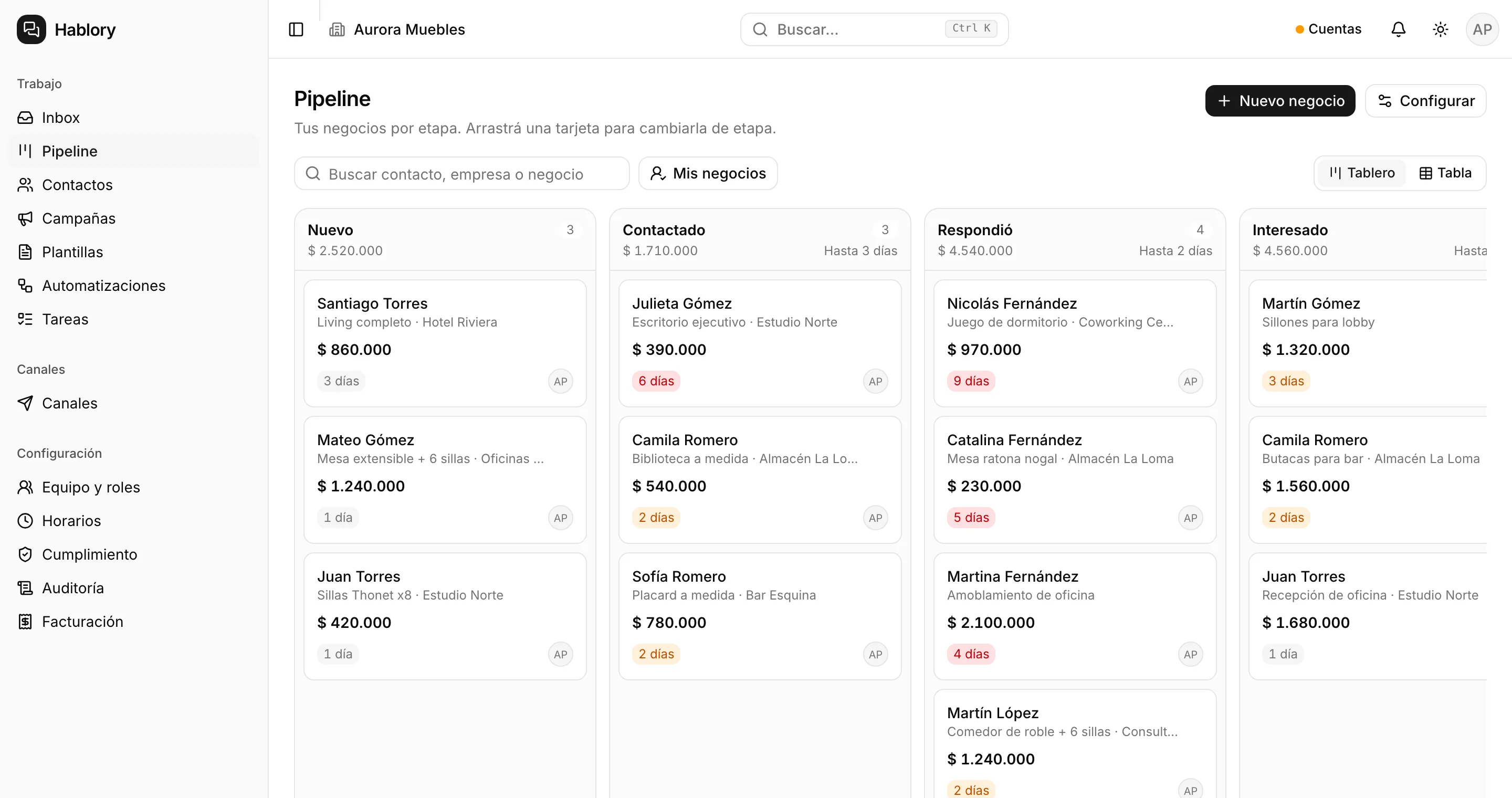Open Configurar pipeline settings

point(1425,101)
